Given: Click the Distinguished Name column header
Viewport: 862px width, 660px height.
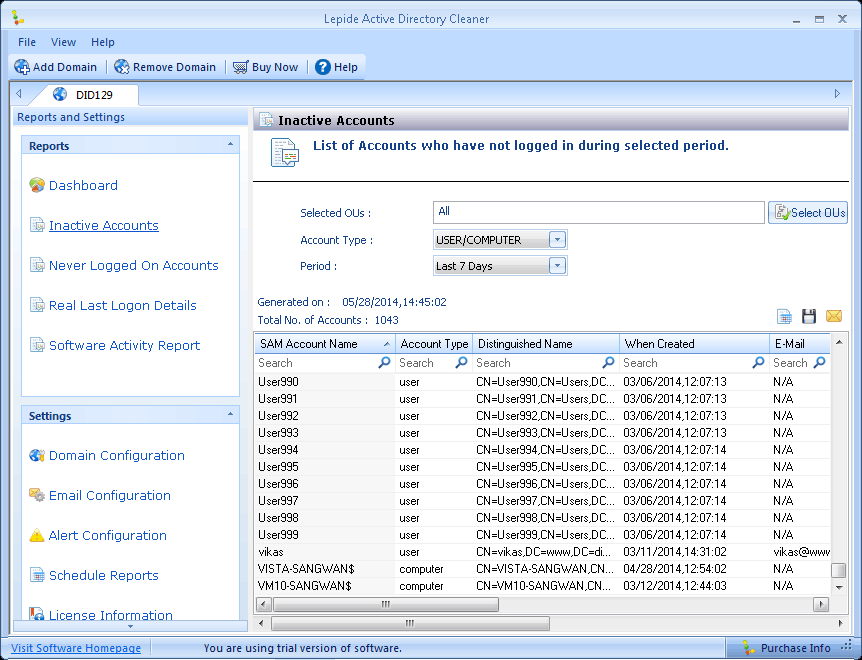Looking at the screenshot, I should point(546,344).
